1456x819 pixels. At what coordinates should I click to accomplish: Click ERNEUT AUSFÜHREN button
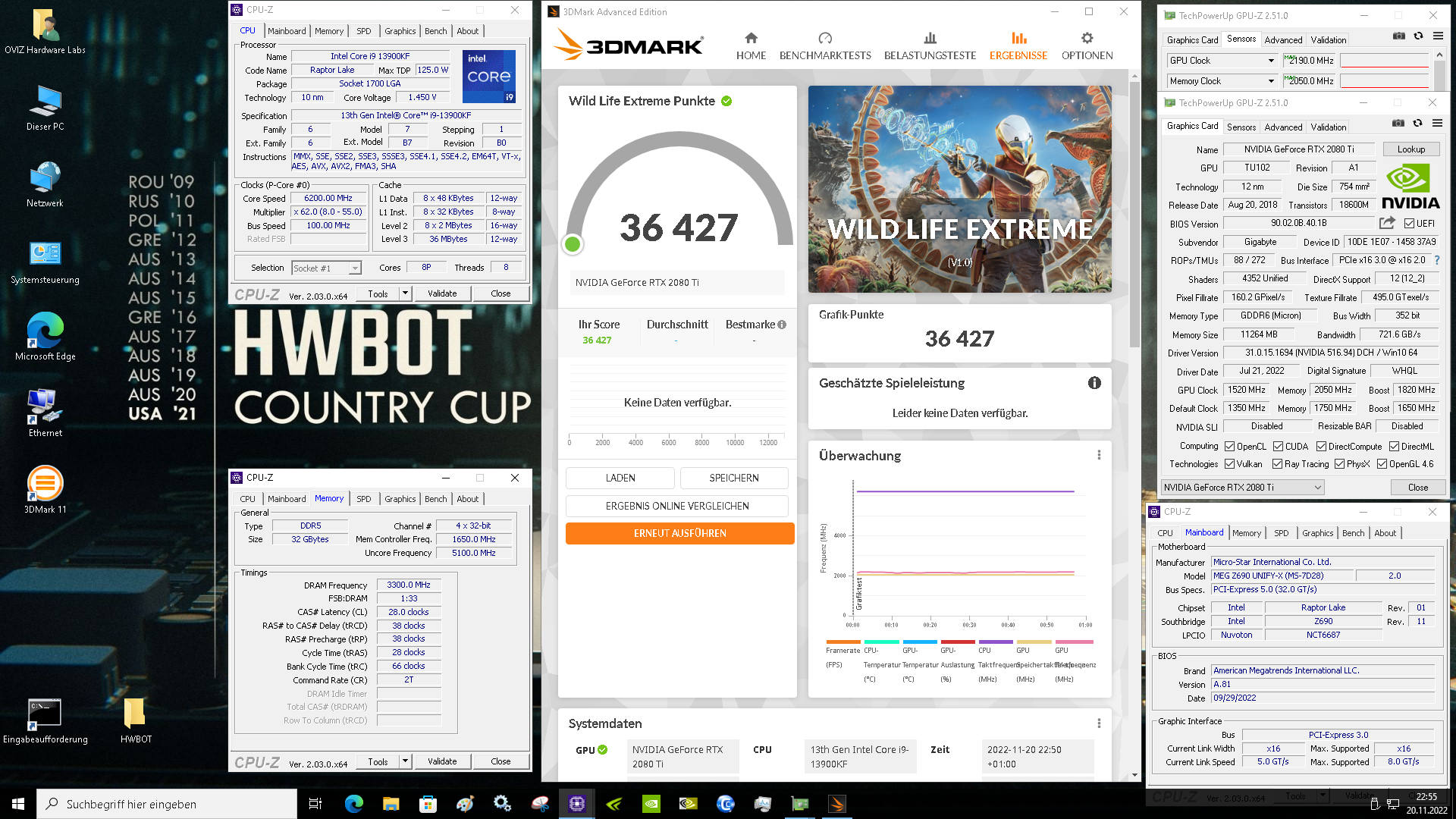[x=679, y=533]
